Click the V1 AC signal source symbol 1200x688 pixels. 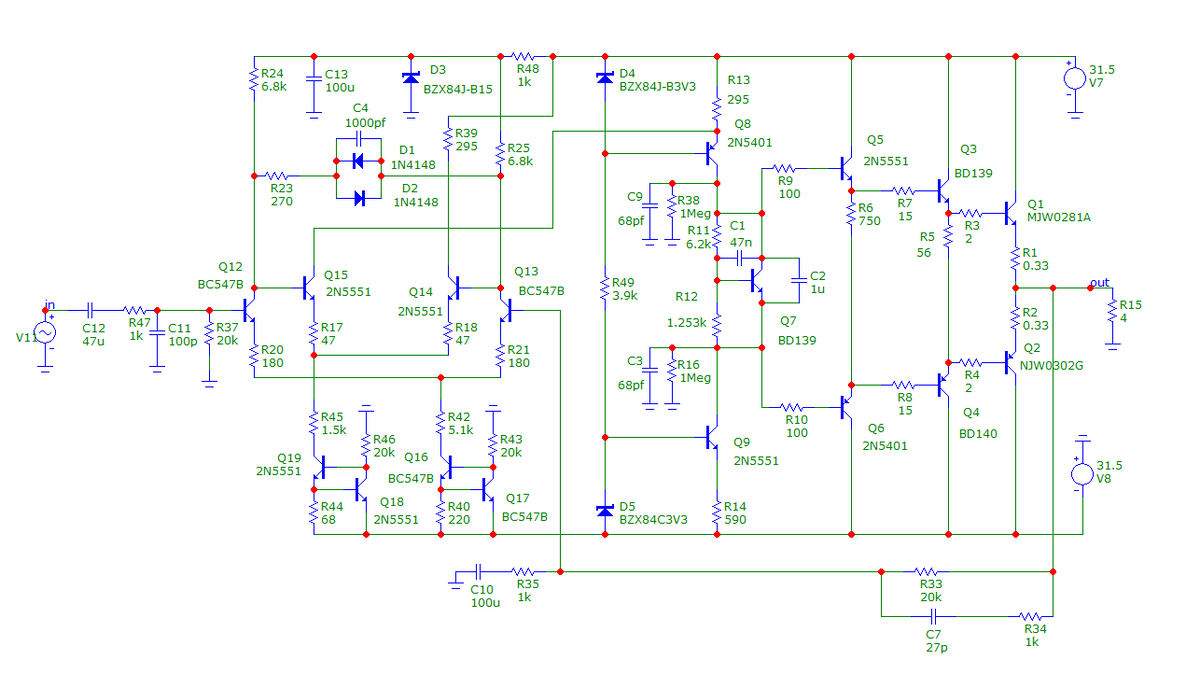click(45, 333)
